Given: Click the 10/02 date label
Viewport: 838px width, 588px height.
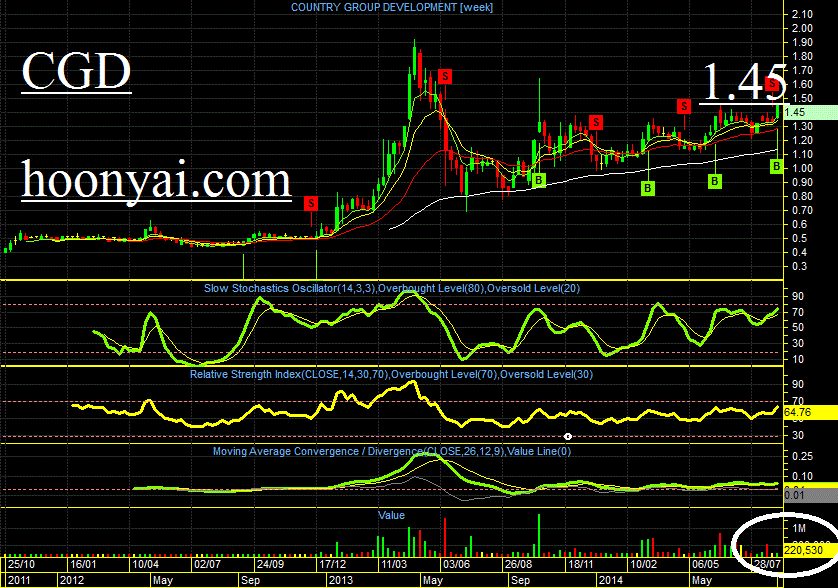Looking at the screenshot, I should tap(643, 564).
